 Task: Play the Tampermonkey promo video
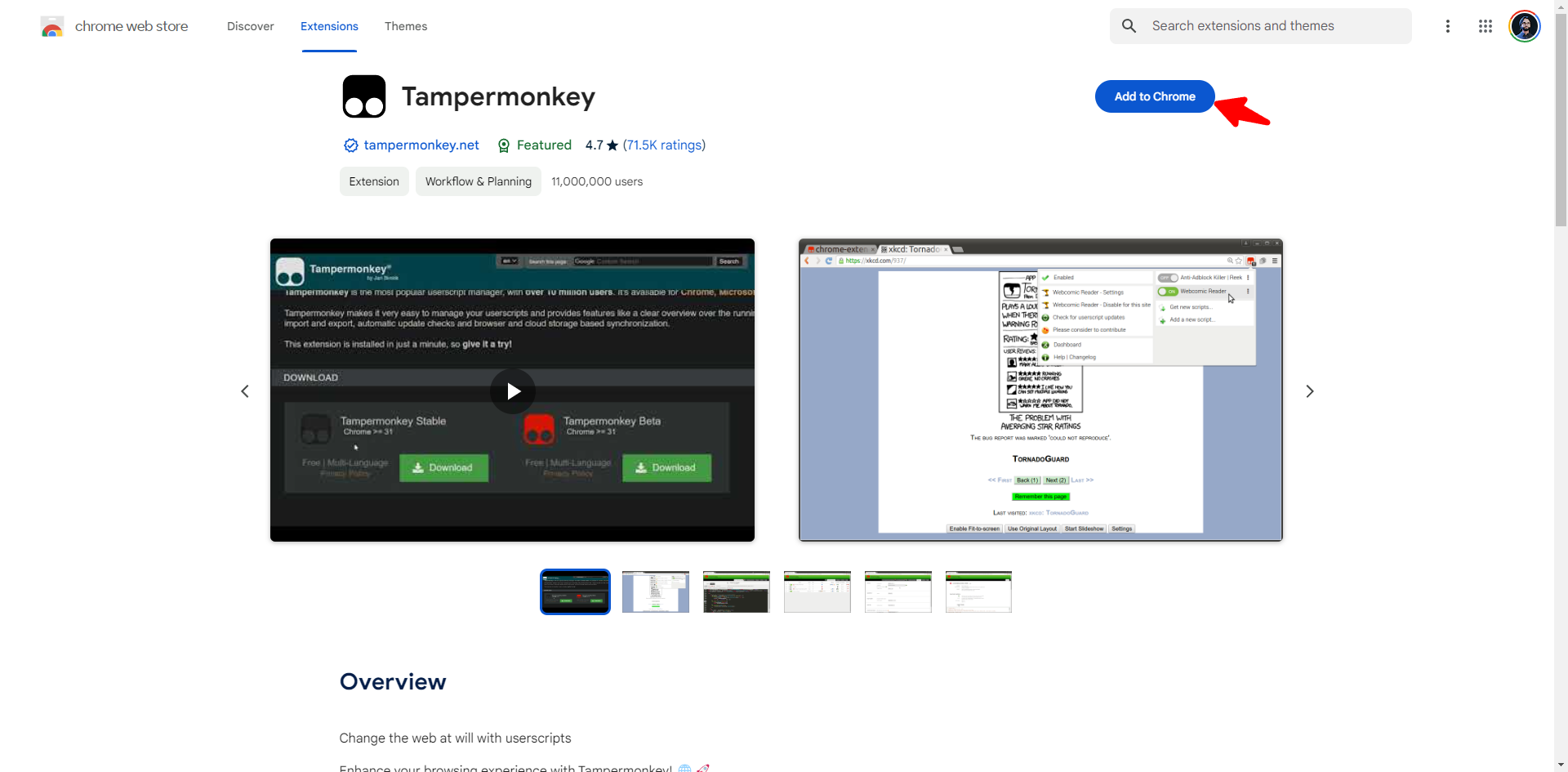click(x=512, y=391)
